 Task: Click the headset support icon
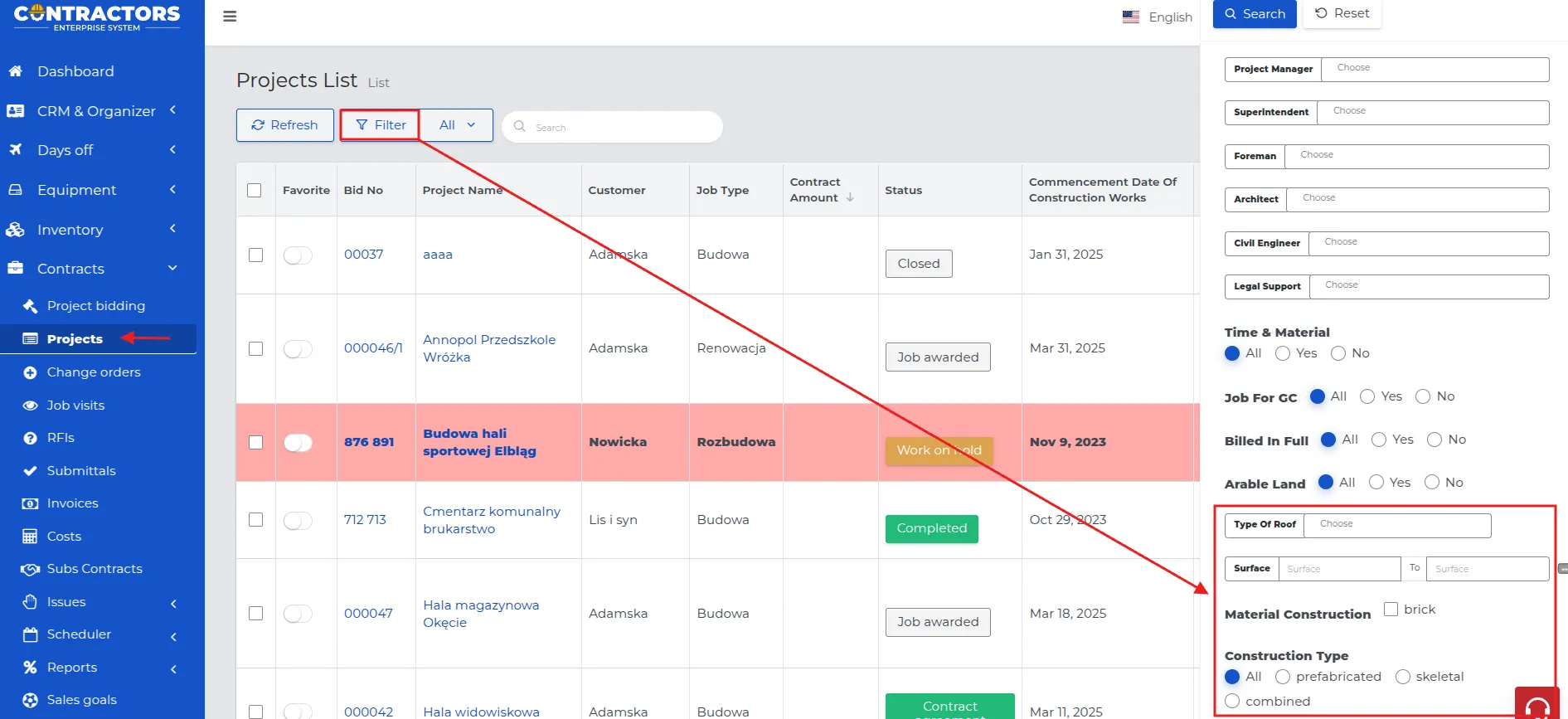point(1536,707)
